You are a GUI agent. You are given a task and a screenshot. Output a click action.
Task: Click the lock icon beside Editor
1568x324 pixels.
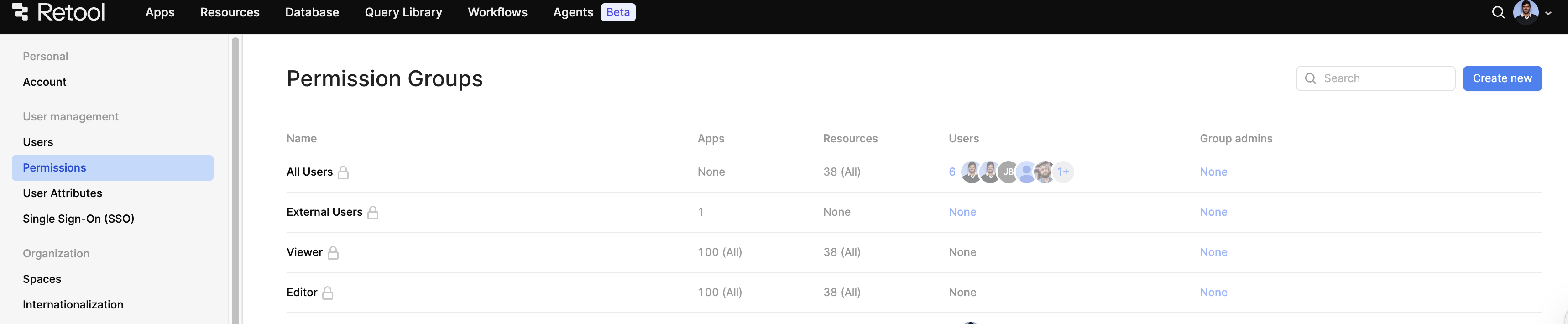pos(328,293)
